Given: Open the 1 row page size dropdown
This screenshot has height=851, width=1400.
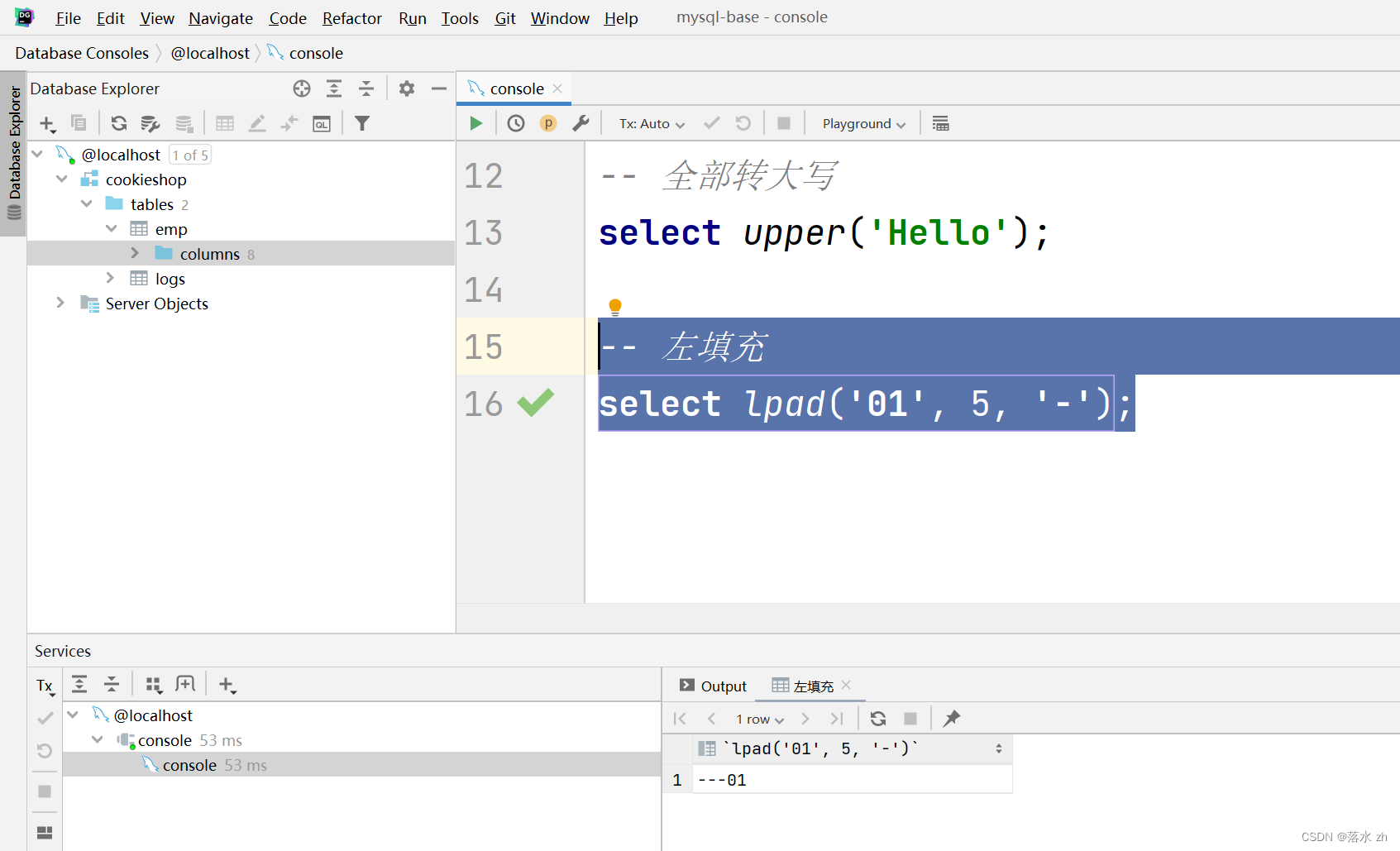Looking at the screenshot, I should click(x=760, y=720).
